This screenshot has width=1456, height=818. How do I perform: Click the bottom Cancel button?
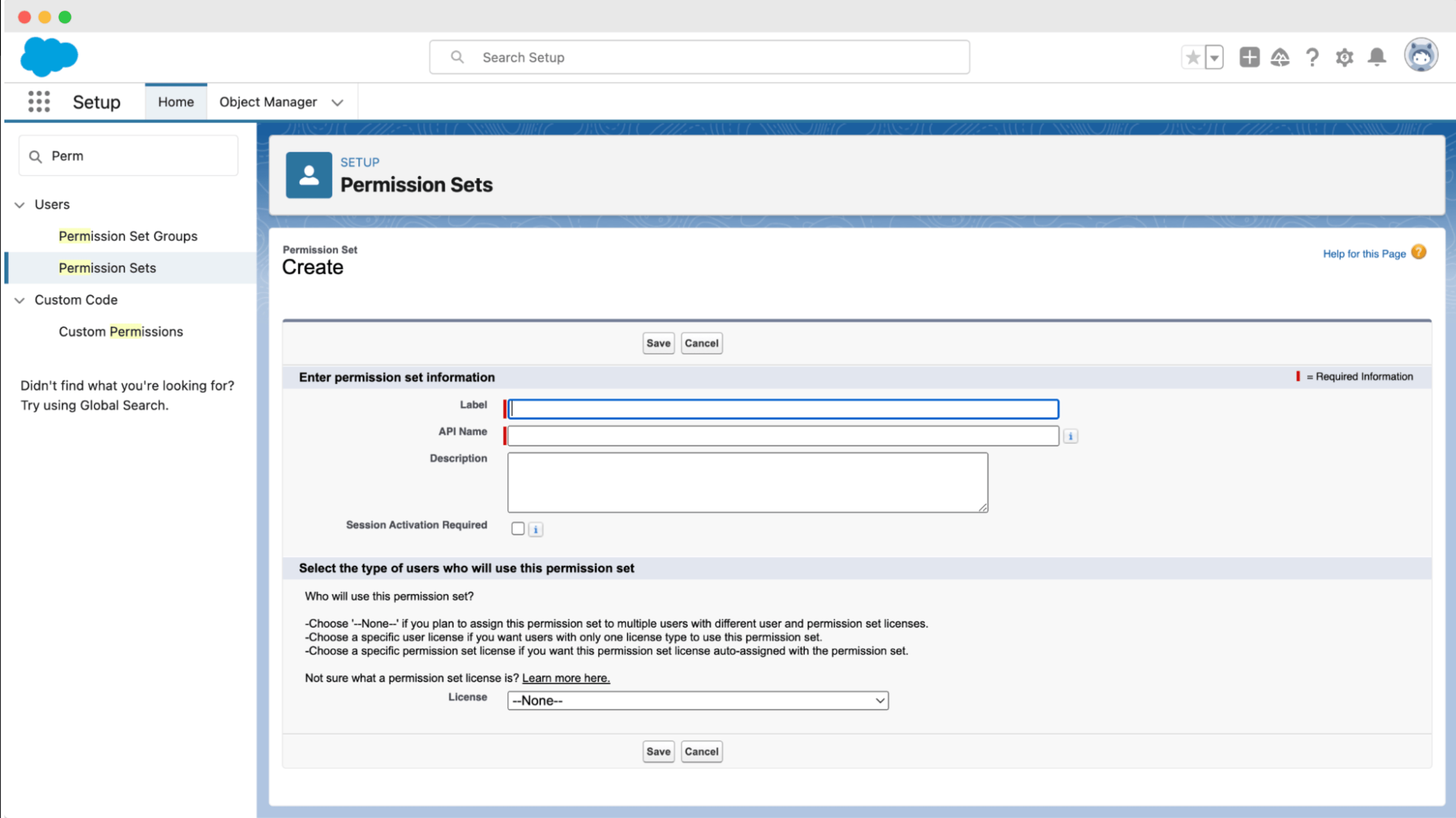point(701,752)
